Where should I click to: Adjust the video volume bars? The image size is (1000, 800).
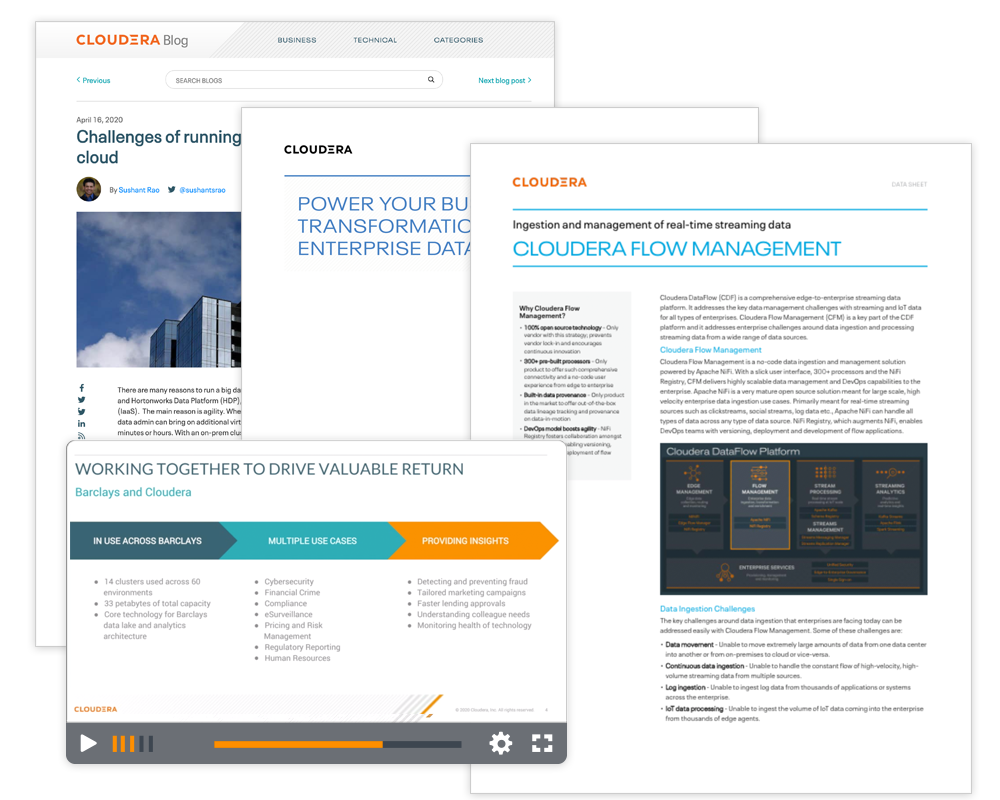[133, 744]
